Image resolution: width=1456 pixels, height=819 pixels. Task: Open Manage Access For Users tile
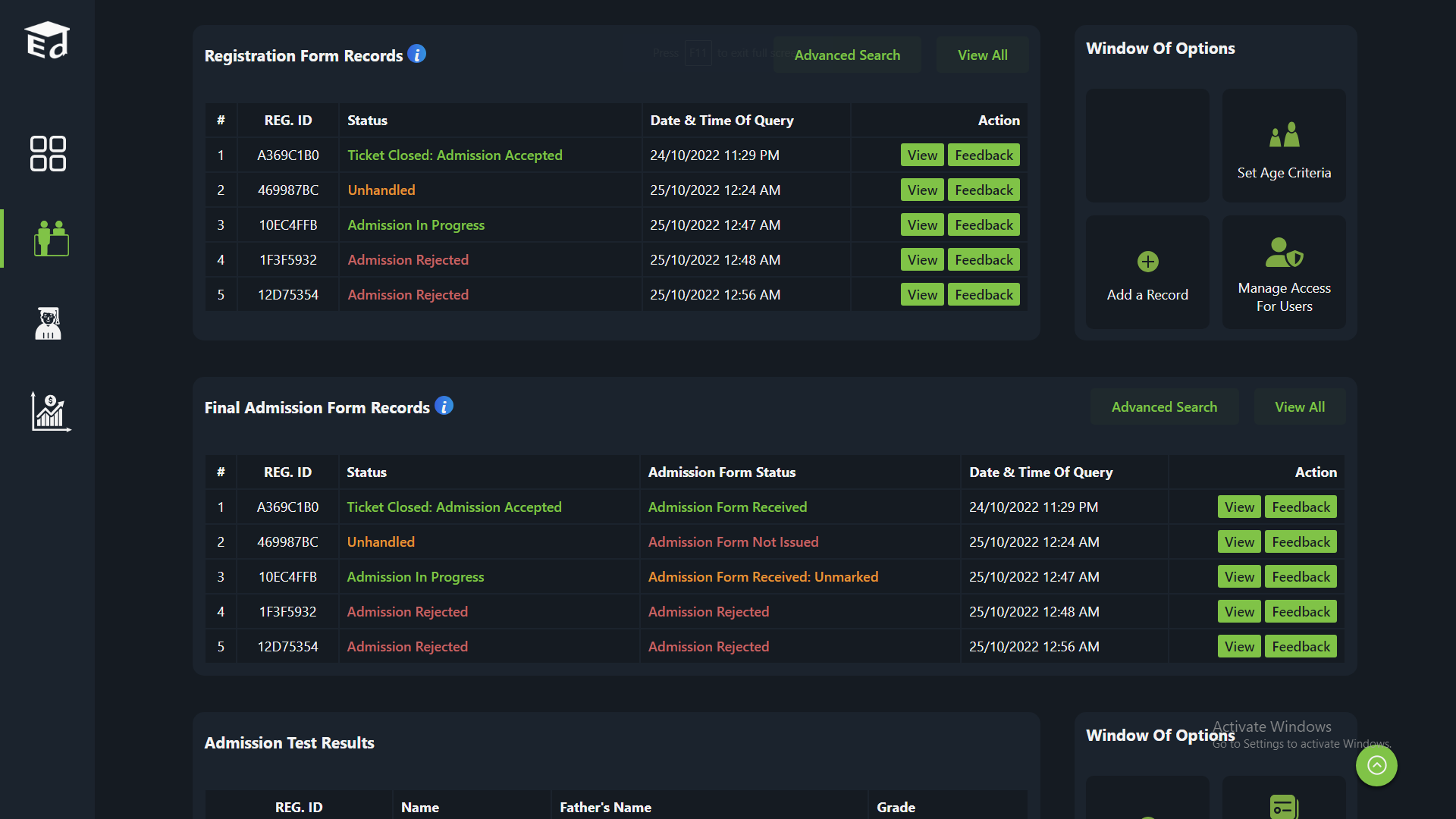[x=1284, y=272]
